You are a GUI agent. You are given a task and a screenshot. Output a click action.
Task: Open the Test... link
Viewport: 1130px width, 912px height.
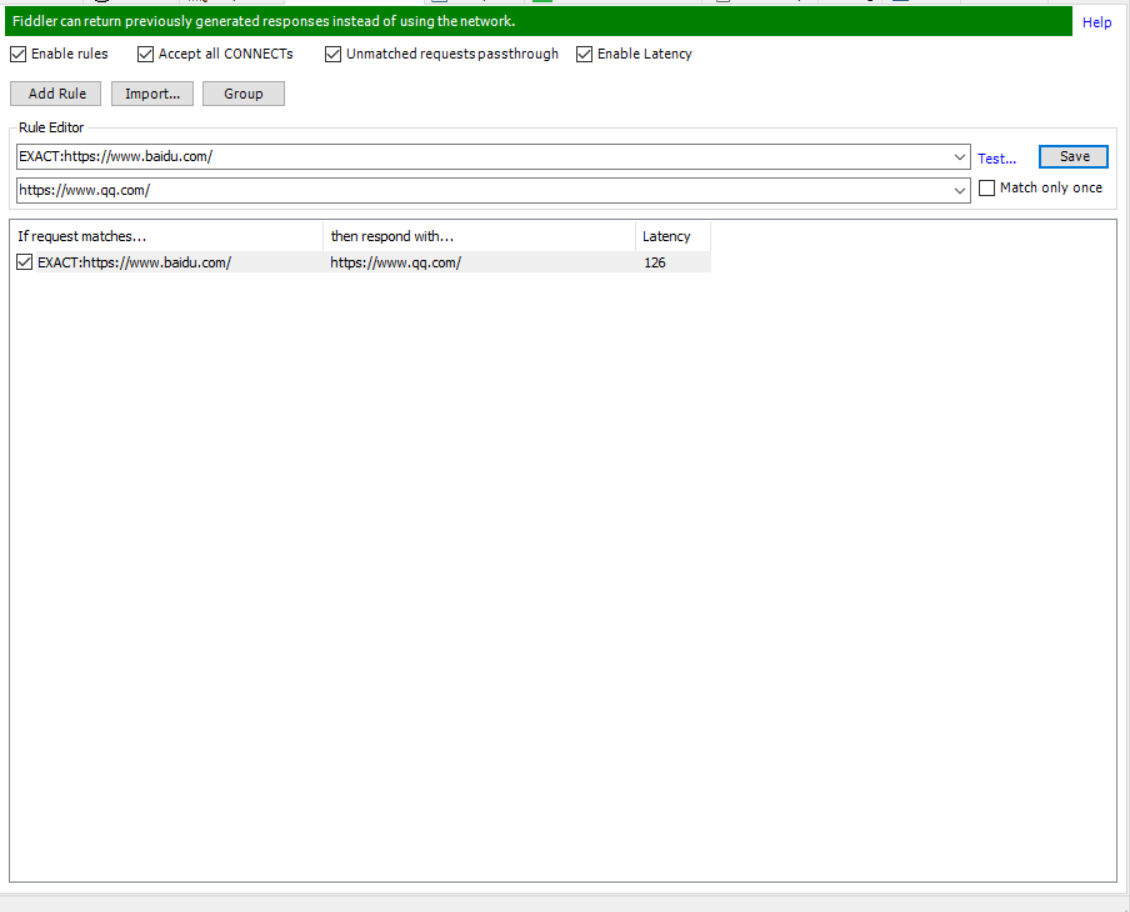pos(997,158)
